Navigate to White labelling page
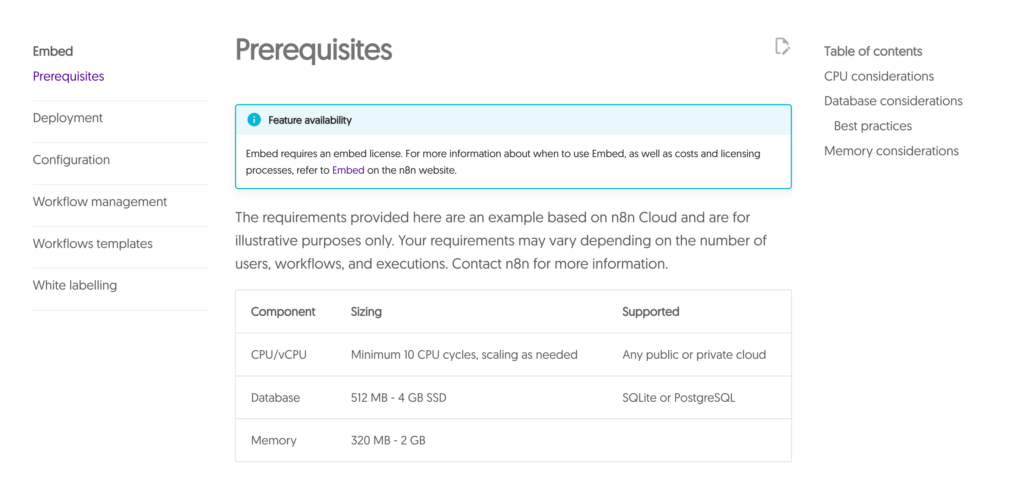This screenshot has height=493, width=1024. 75,286
